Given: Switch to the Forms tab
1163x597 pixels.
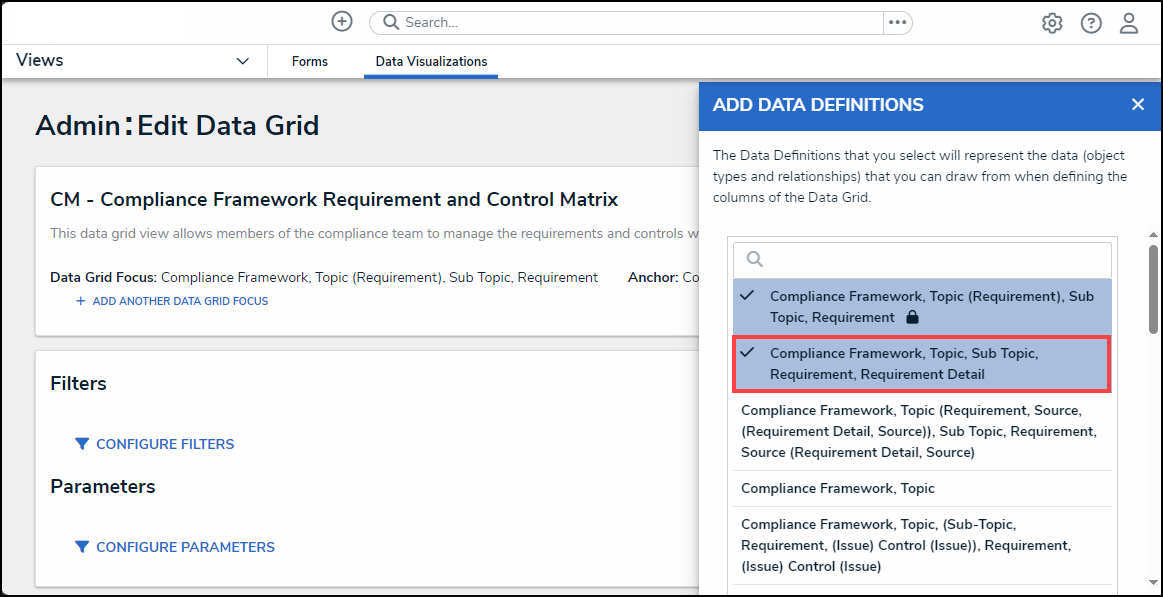Looking at the screenshot, I should pos(310,62).
